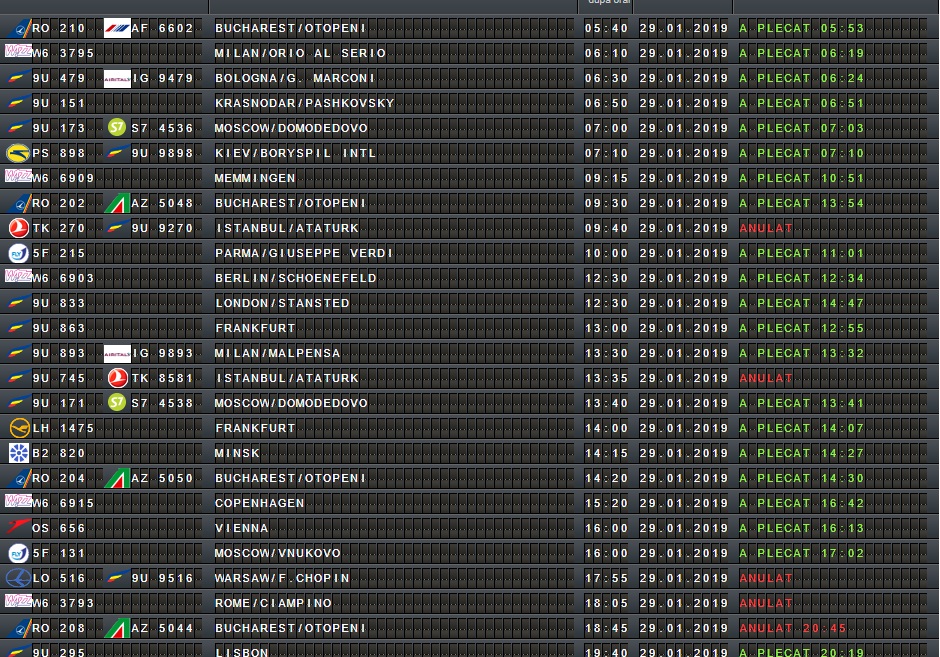Viewport: 940px width, 657px height.
Task: Select the ROME/CIAMPINO destination
Action: [273, 603]
